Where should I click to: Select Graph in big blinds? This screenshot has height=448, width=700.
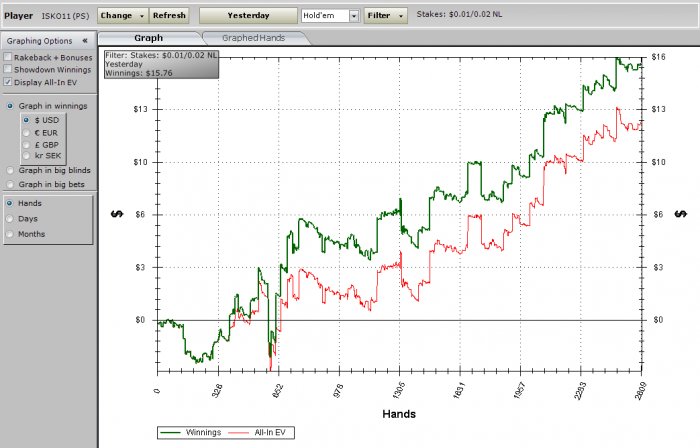[x=10, y=170]
